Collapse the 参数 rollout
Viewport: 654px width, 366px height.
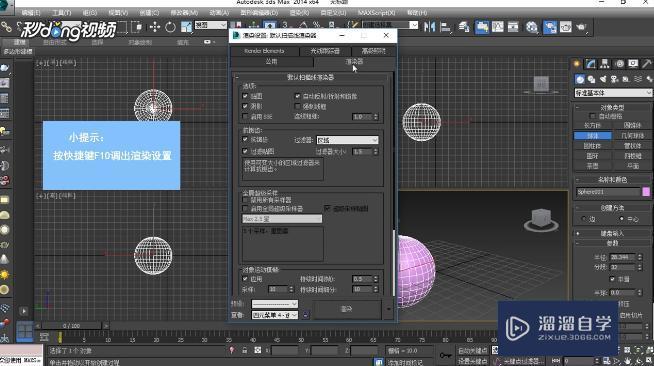coord(612,243)
